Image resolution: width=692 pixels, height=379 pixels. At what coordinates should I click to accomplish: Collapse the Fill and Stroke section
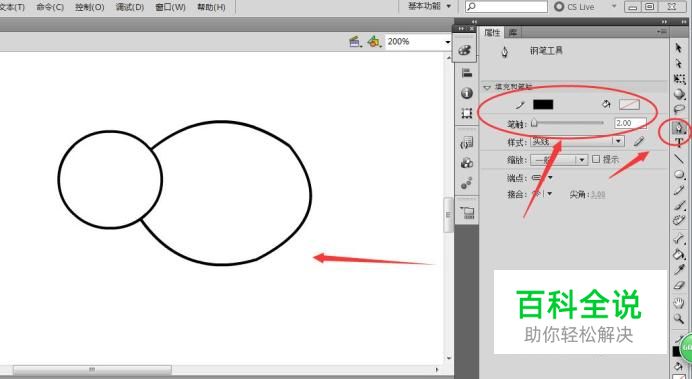[x=487, y=87]
